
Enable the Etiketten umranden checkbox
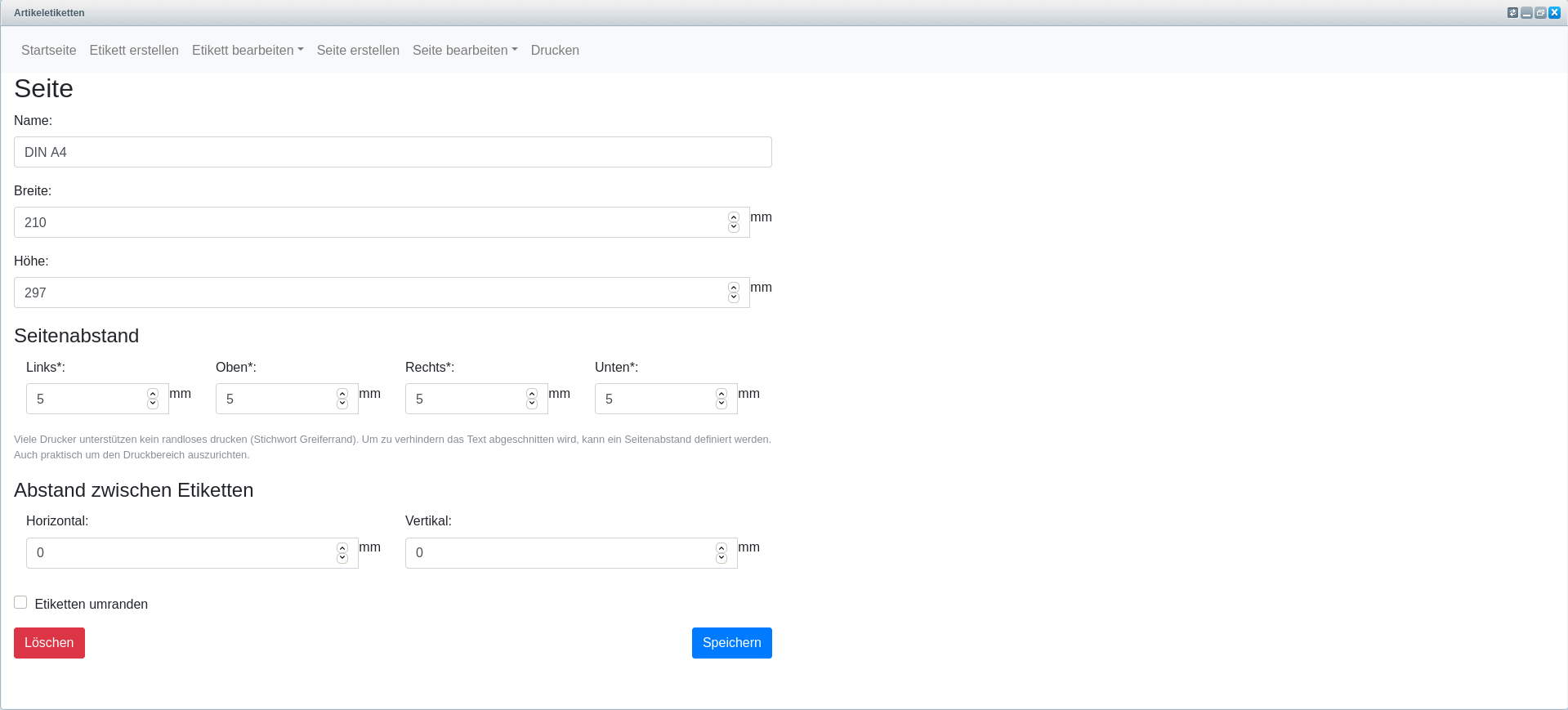[x=20, y=602]
